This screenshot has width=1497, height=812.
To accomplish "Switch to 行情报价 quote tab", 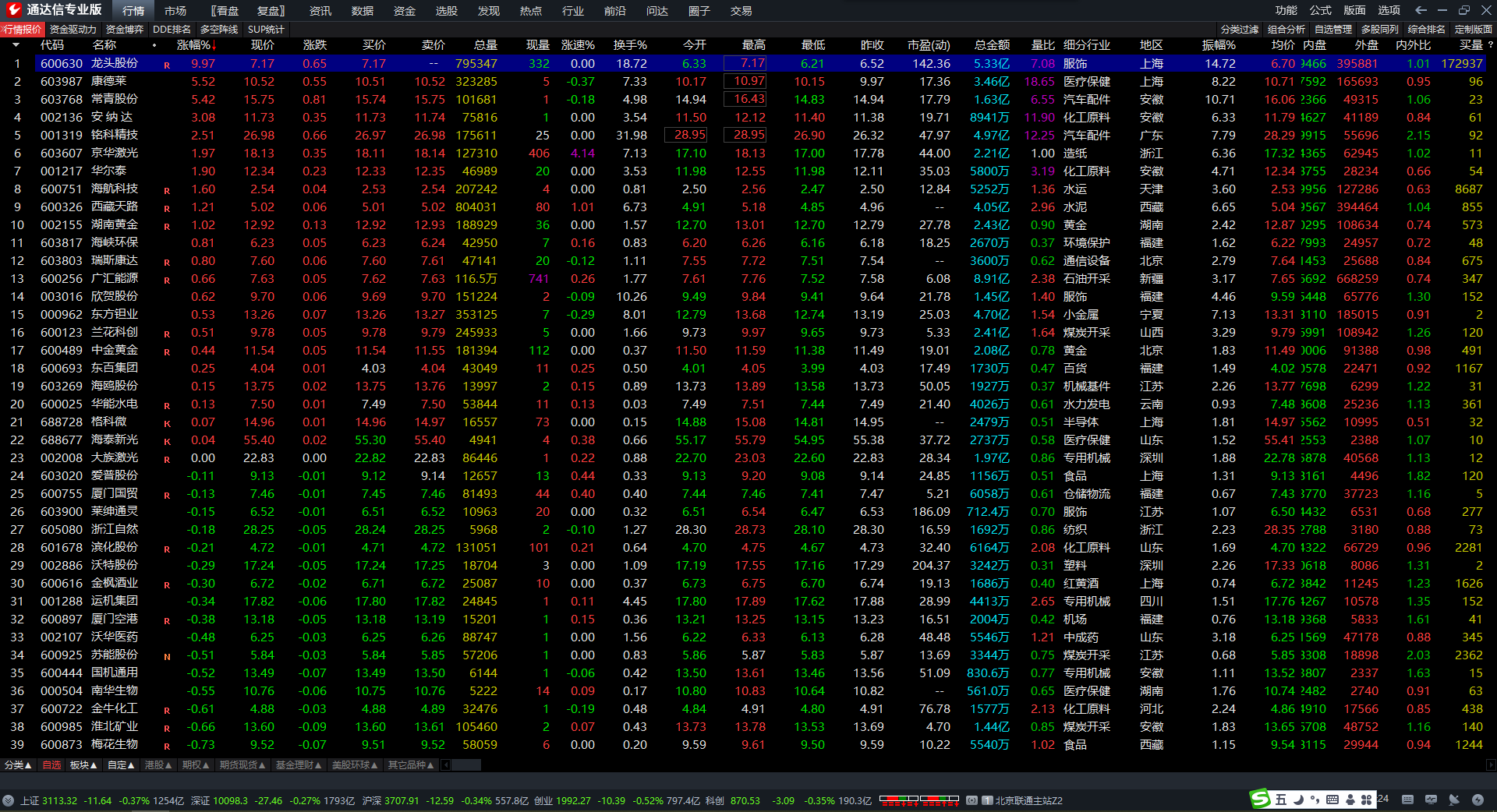I will (23, 30).
